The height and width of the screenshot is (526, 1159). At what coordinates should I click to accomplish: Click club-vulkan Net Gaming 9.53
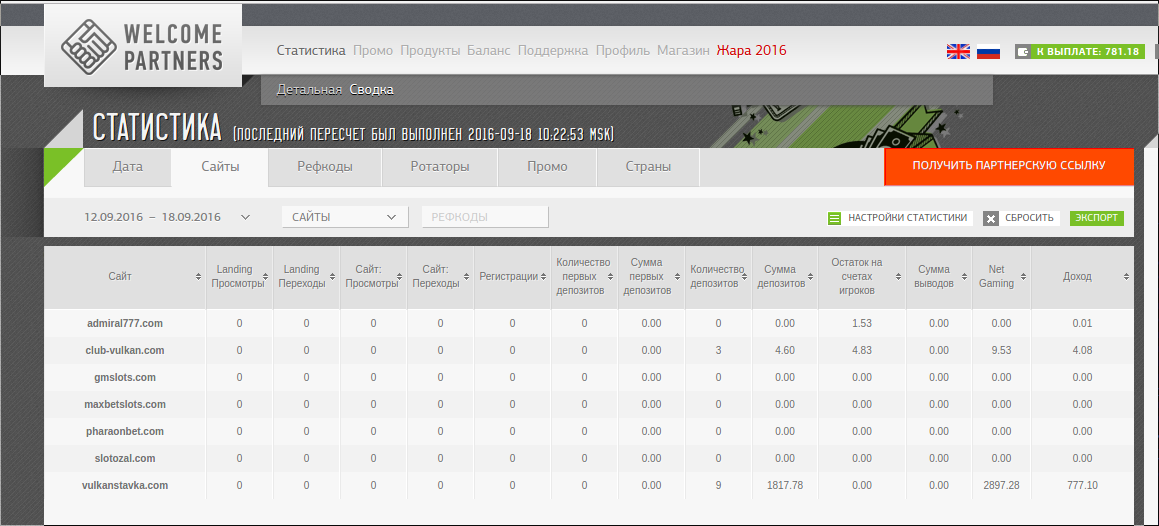(1002, 350)
